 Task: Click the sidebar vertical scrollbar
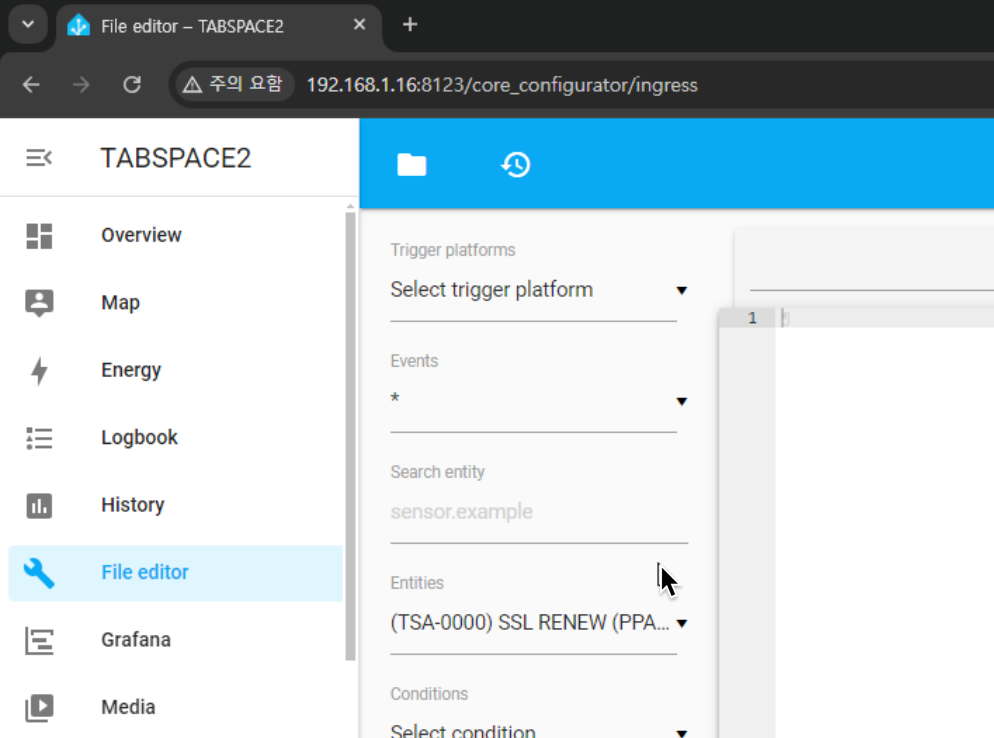351,436
